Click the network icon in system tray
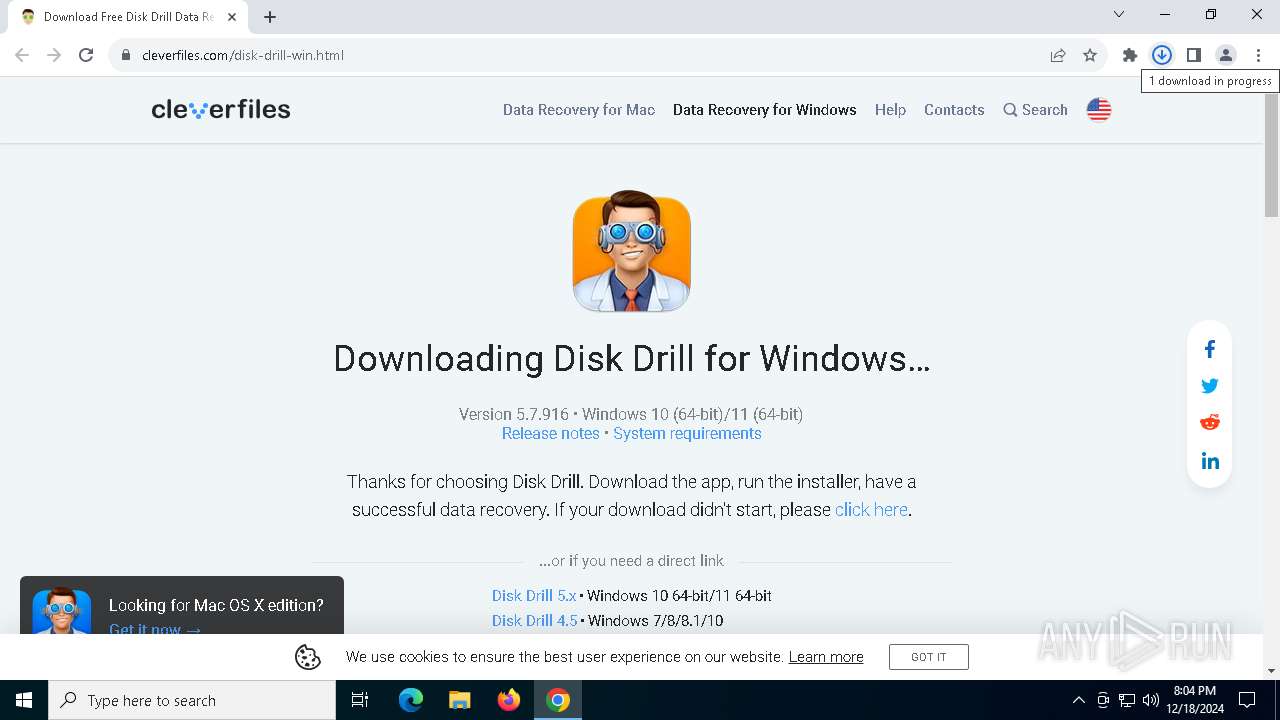 click(1127, 700)
